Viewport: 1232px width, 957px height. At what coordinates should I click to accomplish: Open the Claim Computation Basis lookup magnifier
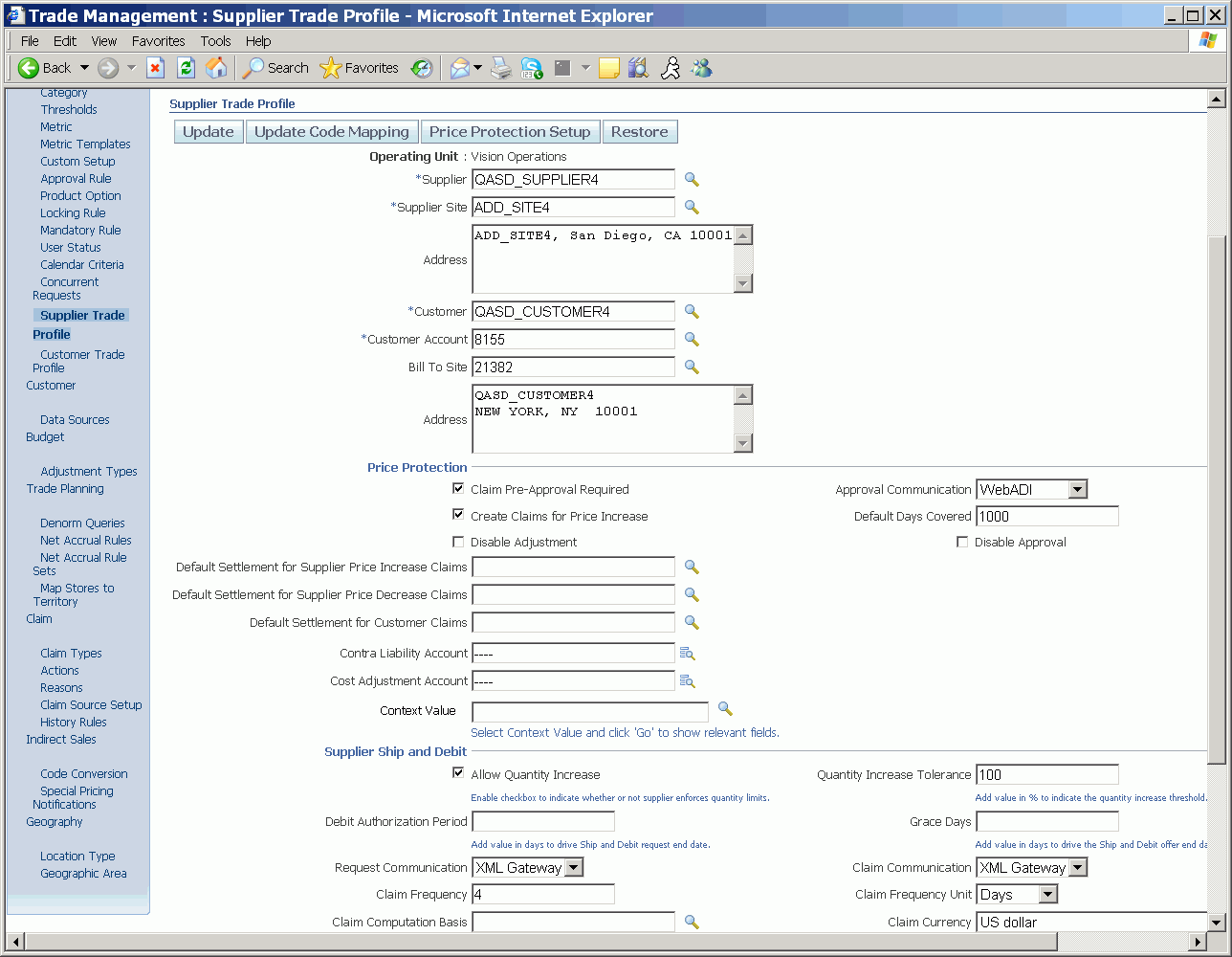692,923
